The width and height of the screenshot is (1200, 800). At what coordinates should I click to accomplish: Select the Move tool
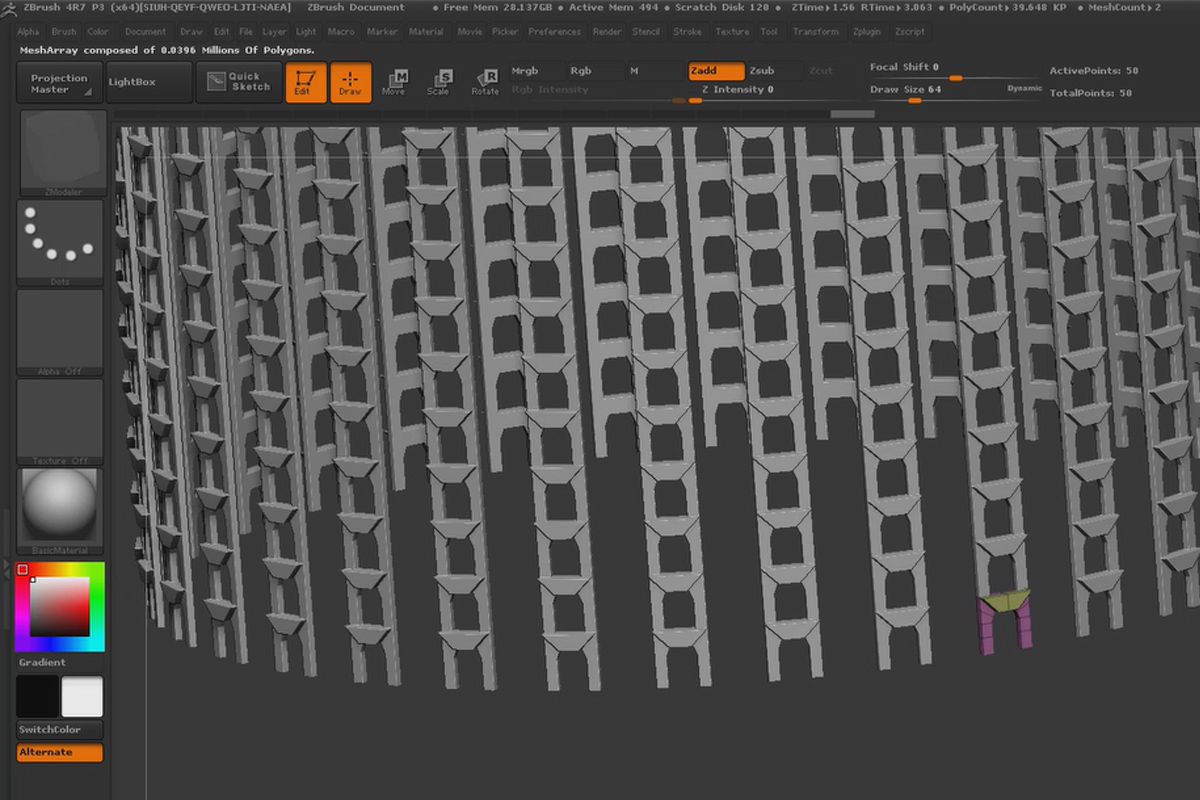pyautogui.click(x=395, y=82)
